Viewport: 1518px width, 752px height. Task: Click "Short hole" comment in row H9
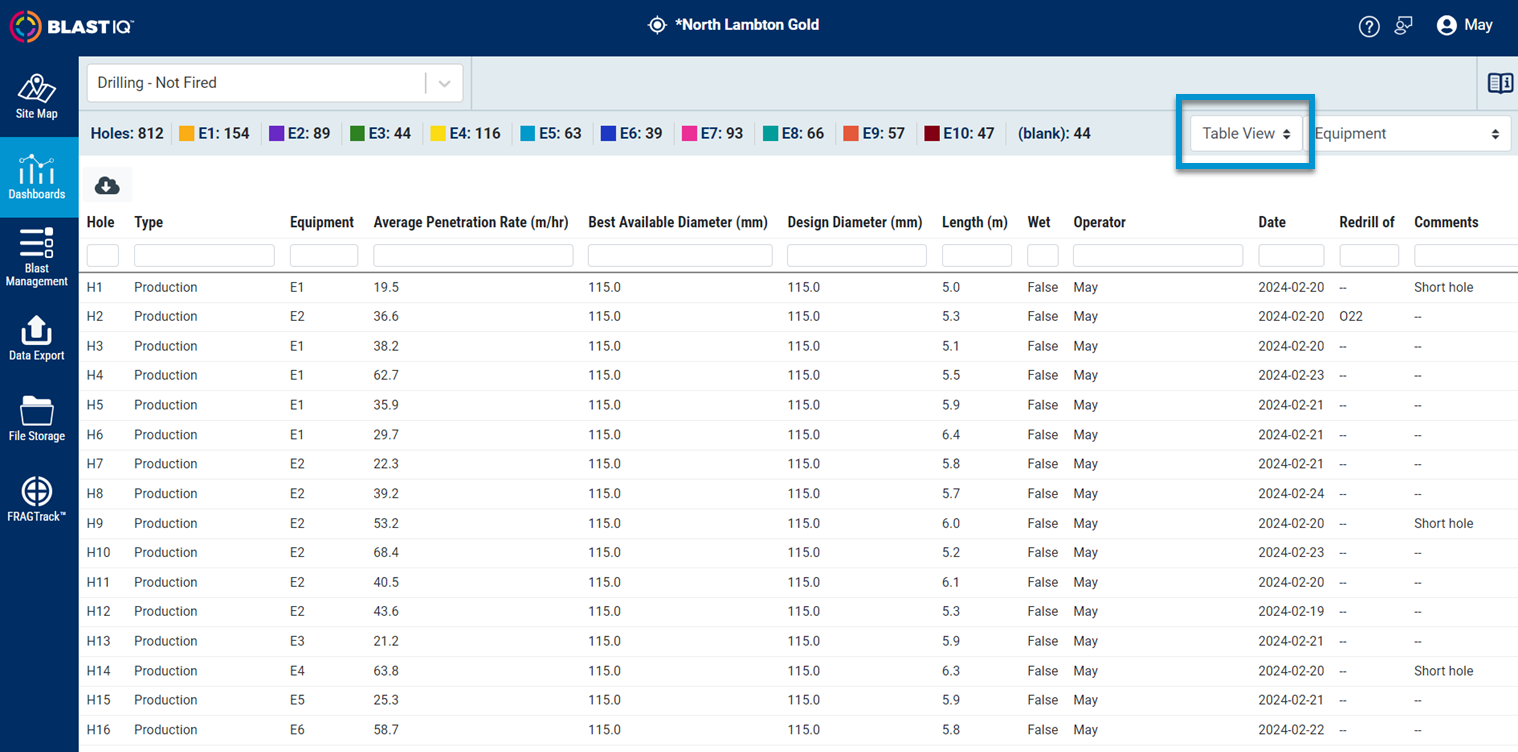pos(1444,523)
